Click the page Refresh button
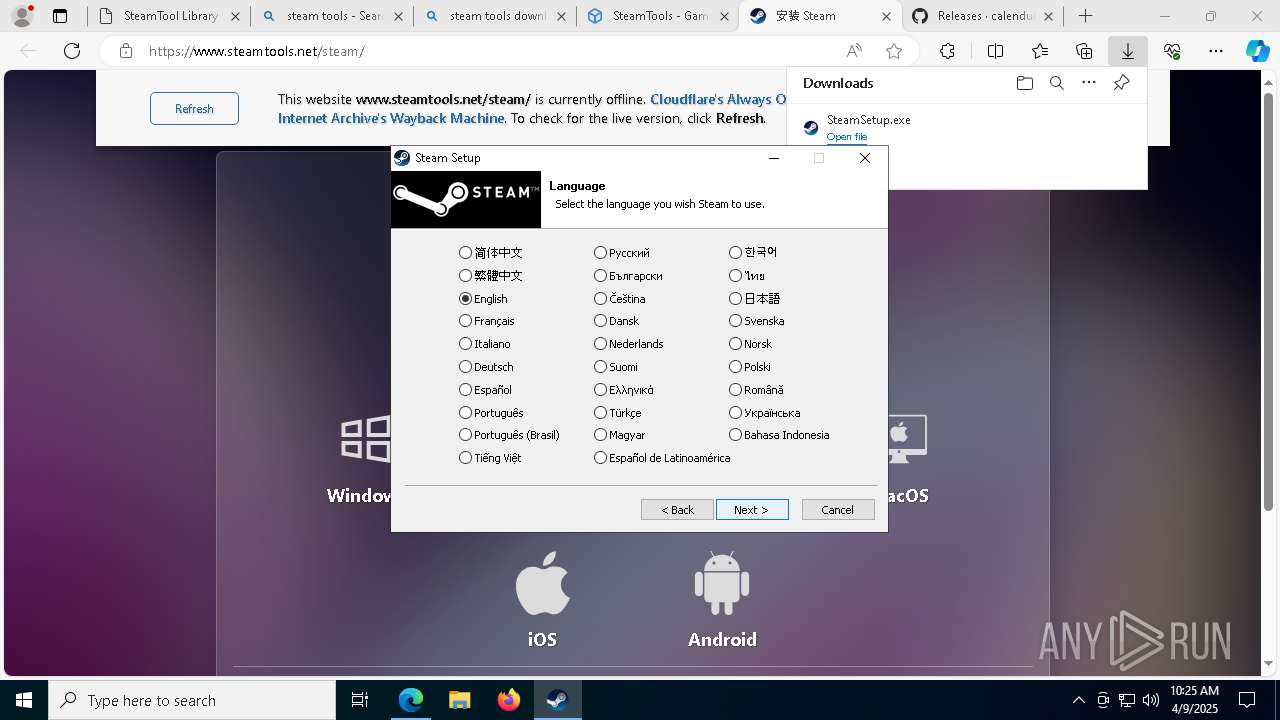The width and height of the screenshot is (1280, 720). [x=194, y=108]
